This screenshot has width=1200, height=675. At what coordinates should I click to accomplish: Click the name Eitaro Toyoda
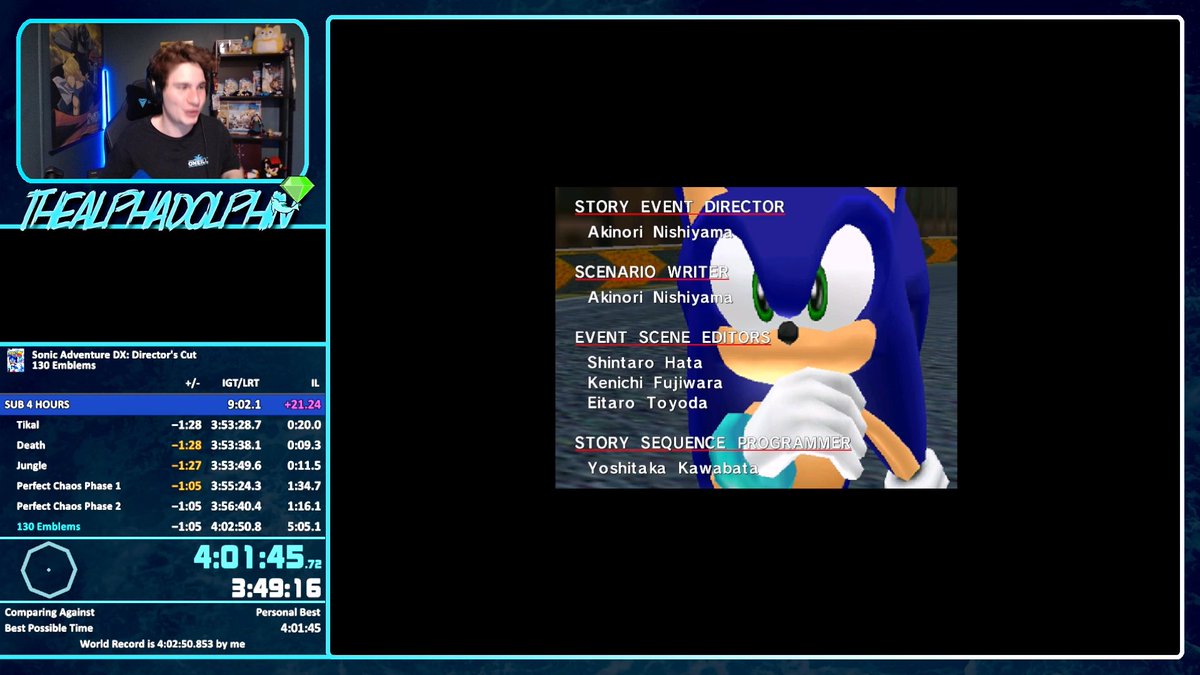[647, 403]
